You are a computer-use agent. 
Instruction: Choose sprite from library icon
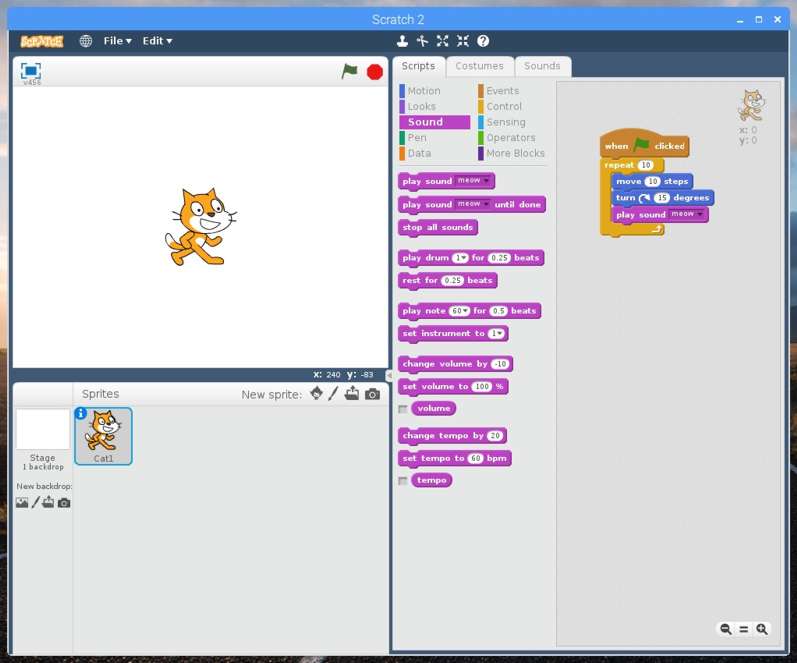click(x=316, y=394)
